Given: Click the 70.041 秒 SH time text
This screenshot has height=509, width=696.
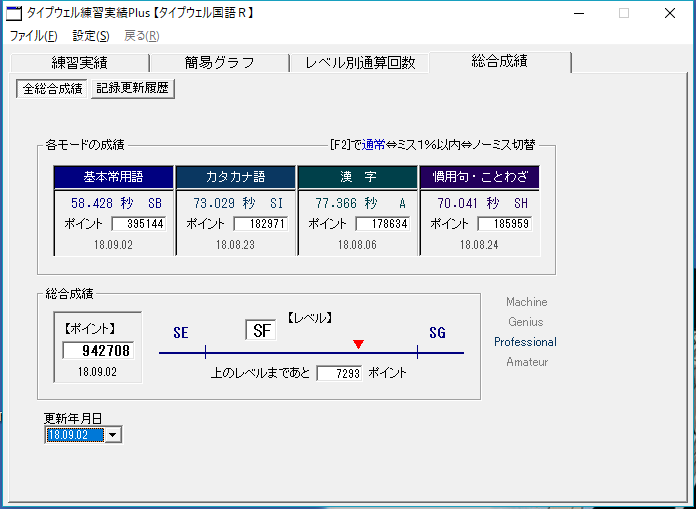Looking at the screenshot, I should [x=482, y=203].
